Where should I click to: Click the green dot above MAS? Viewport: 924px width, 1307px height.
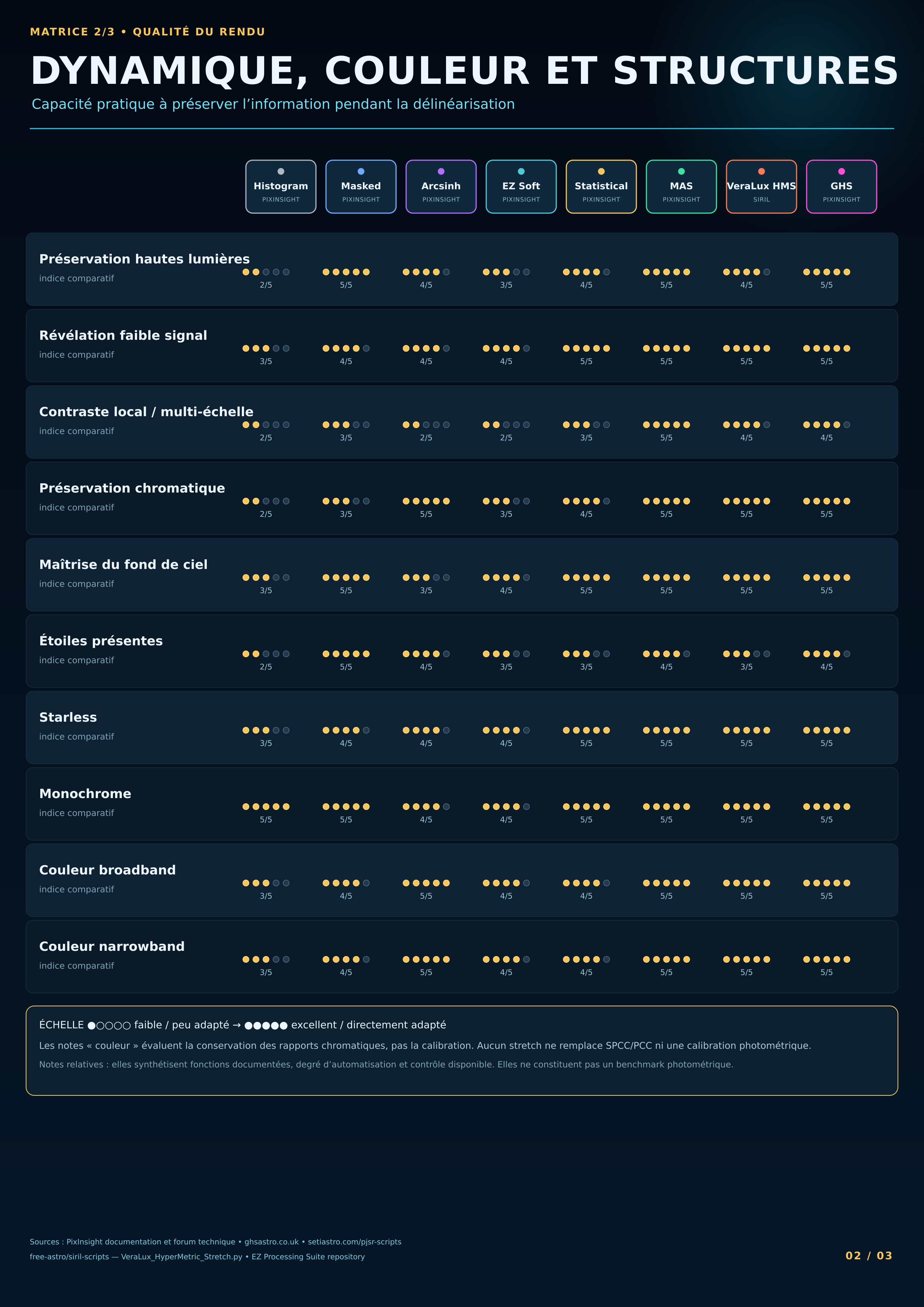[681, 171]
